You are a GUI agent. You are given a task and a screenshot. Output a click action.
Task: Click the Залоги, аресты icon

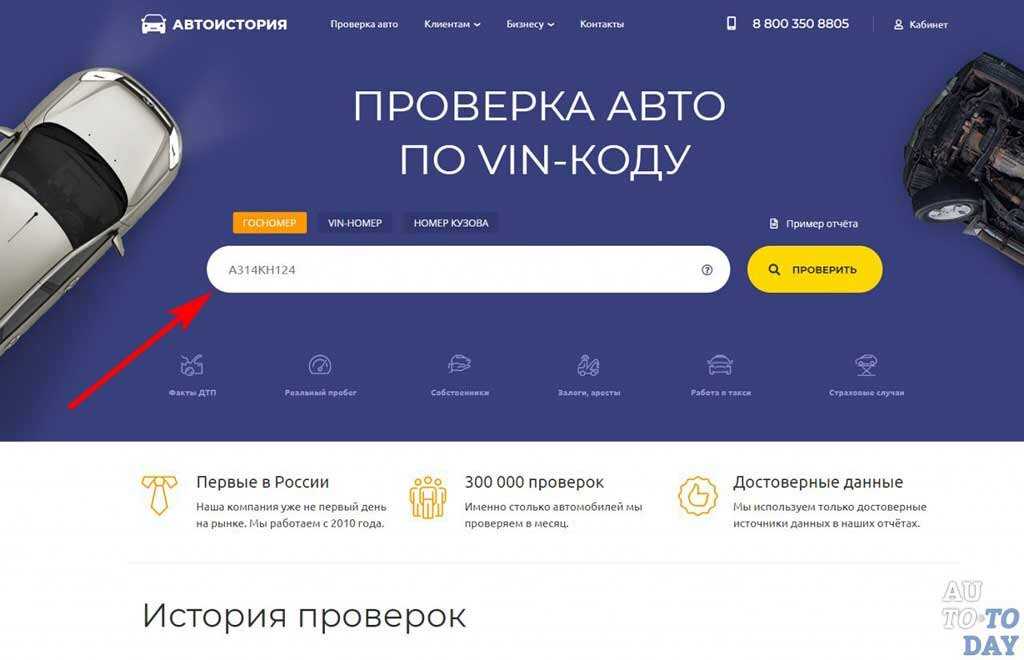click(x=588, y=365)
